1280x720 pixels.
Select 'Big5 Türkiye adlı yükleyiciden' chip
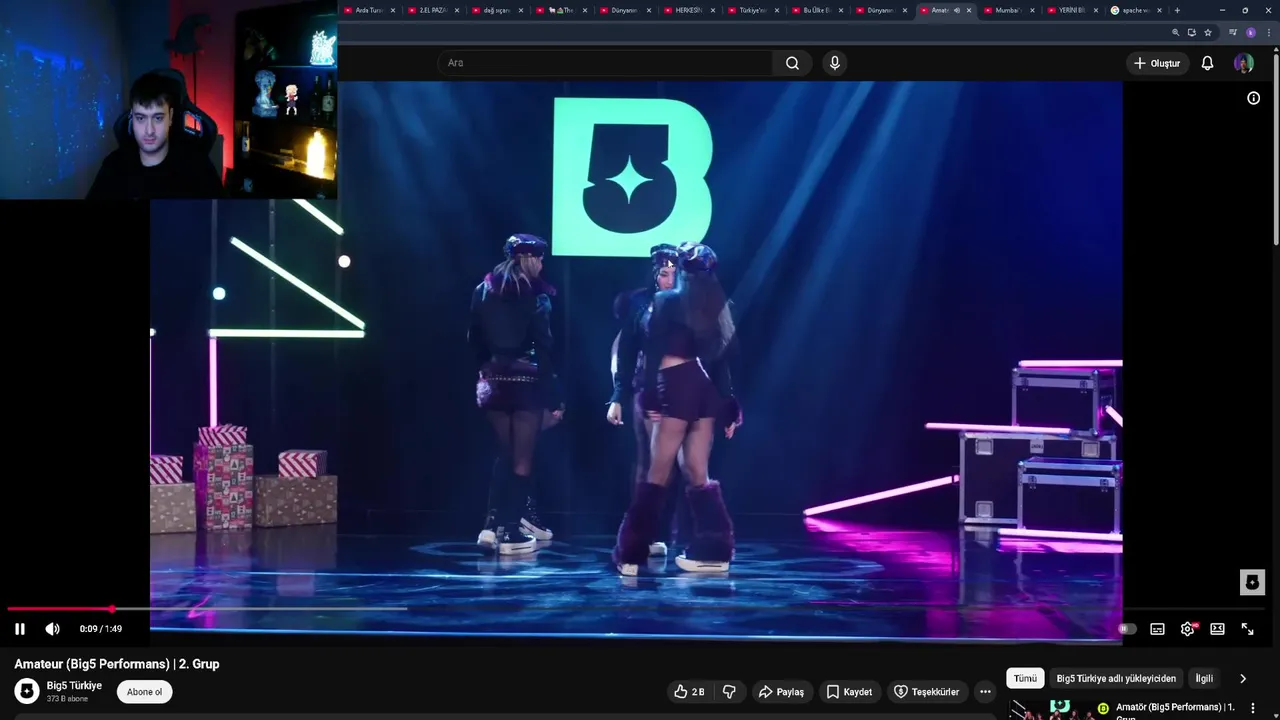[x=1116, y=678]
